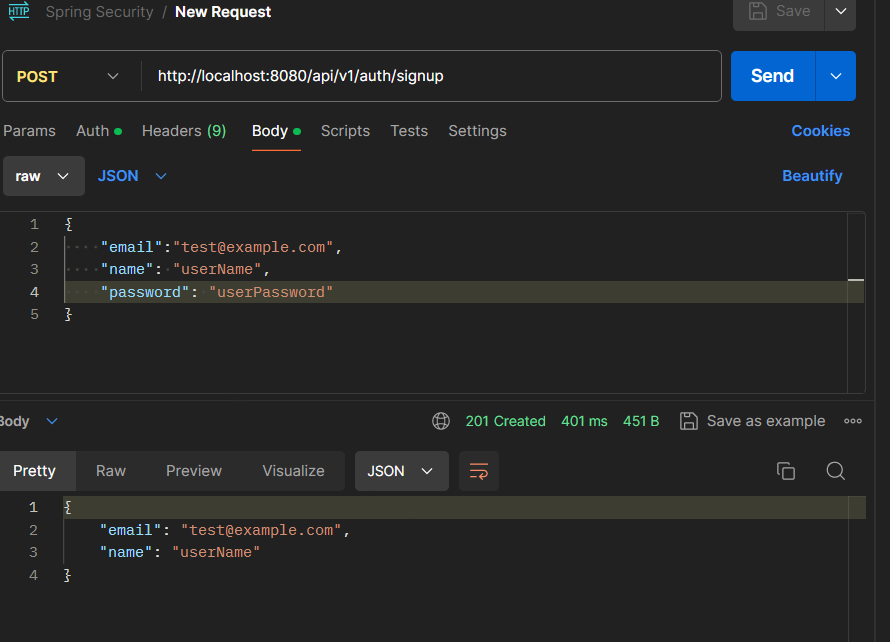The image size is (890, 642).
Task: Click Beautify to format the body
Action: [x=812, y=176]
